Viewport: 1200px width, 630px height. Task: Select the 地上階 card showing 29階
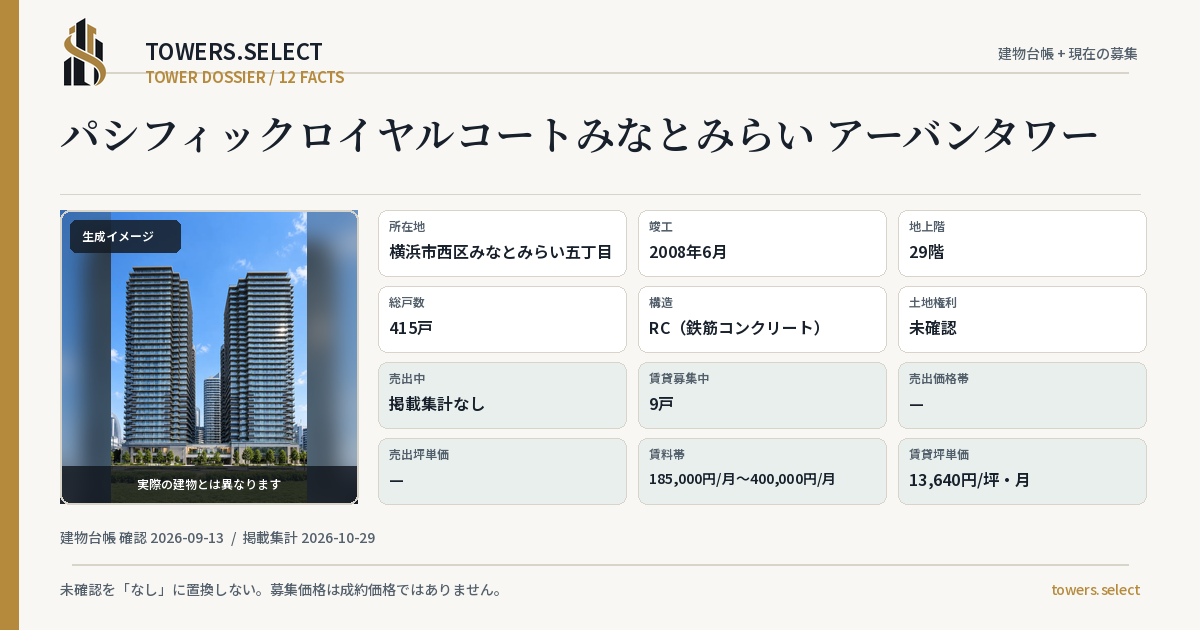[x=1022, y=243]
